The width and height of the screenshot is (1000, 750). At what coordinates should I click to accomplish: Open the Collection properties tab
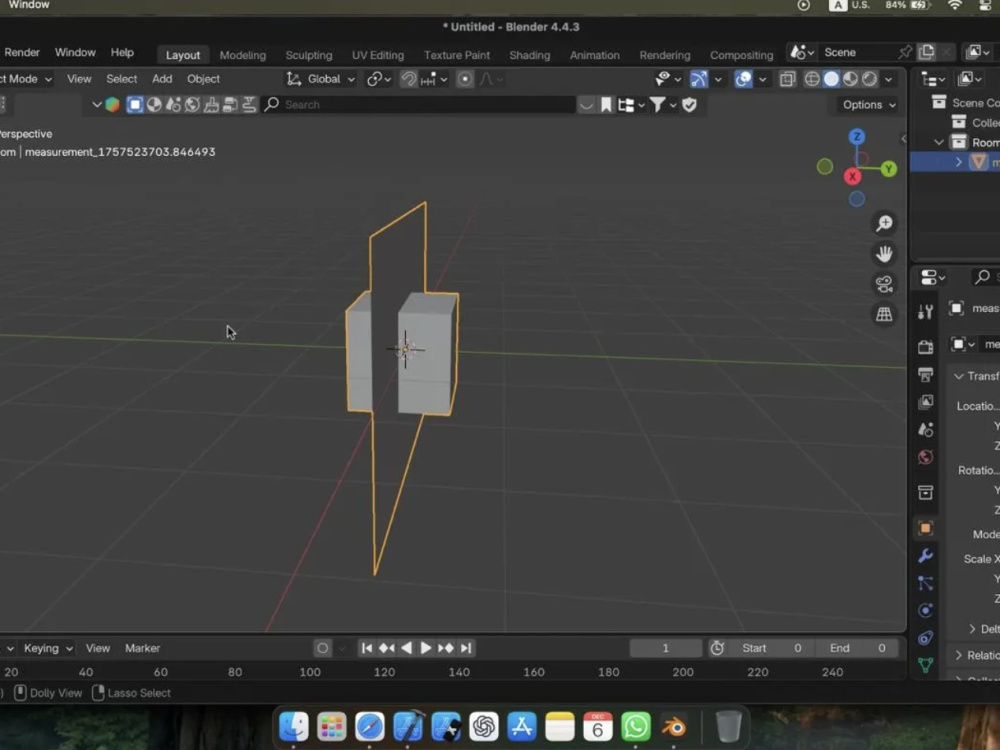coord(925,492)
